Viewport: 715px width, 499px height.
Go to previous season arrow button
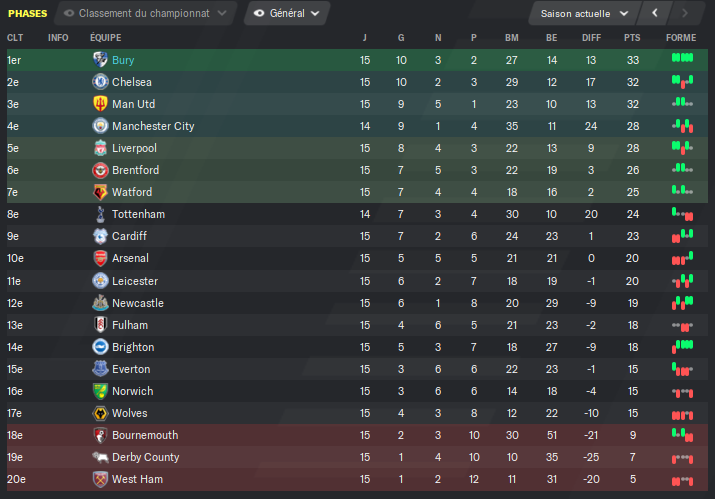pyautogui.click(x=655, y=13)
